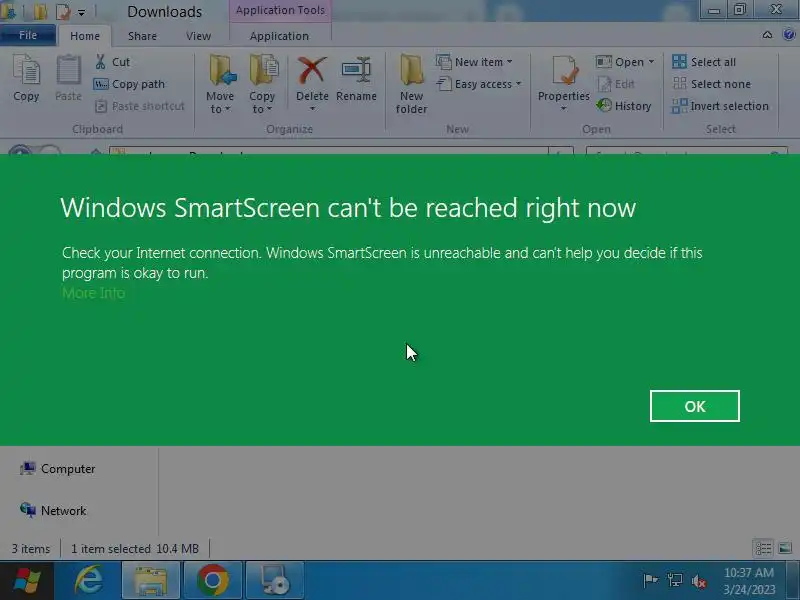The image size is (800, 600).
Task: Click the Copy path icon
Action: (x=101, y=84)
